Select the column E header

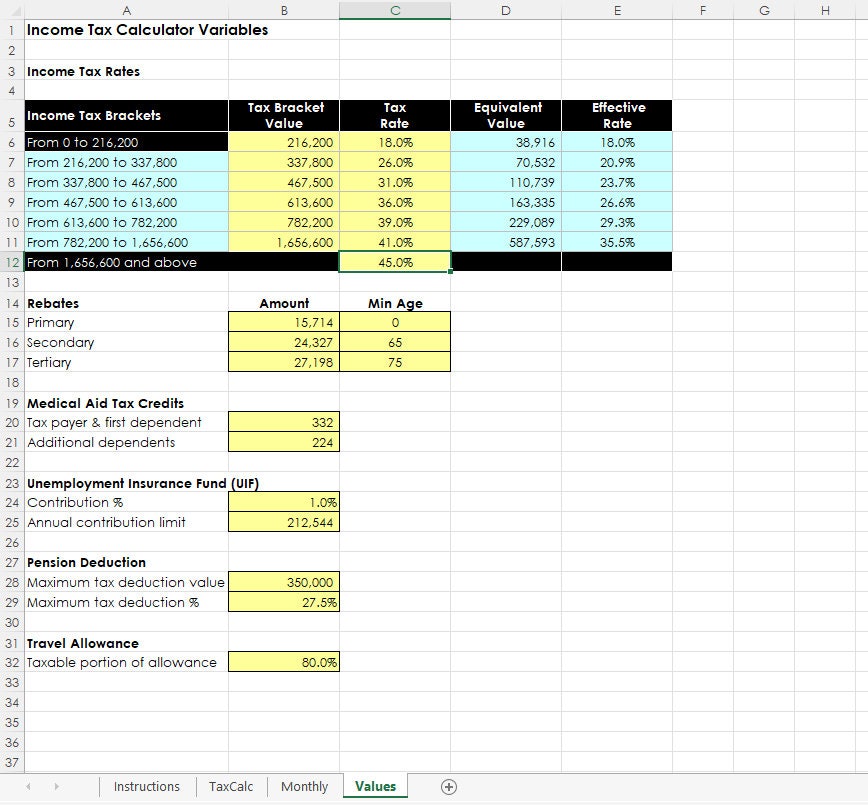(x=618, y=11)
